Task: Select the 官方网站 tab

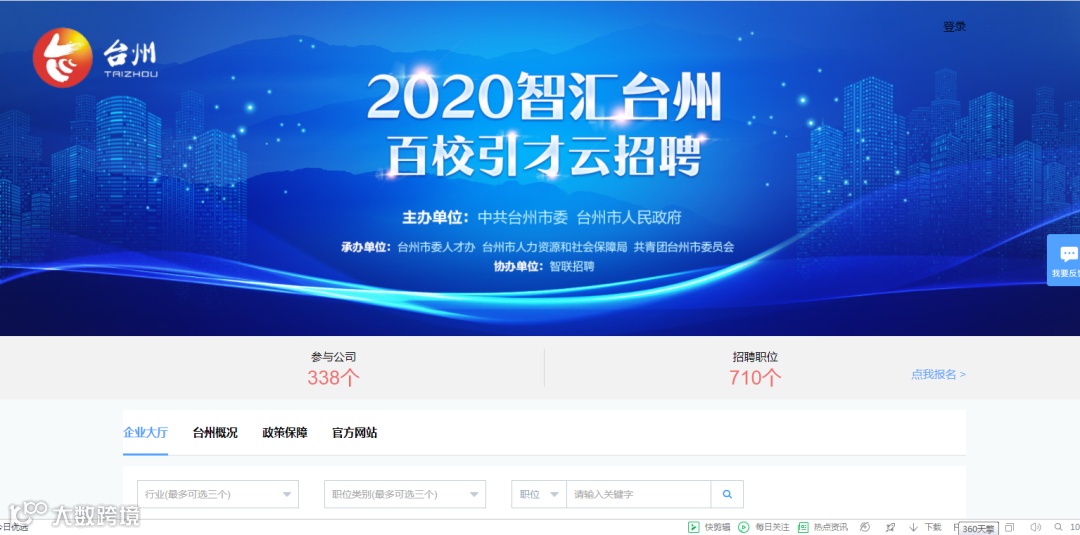Action: [354, 433]
